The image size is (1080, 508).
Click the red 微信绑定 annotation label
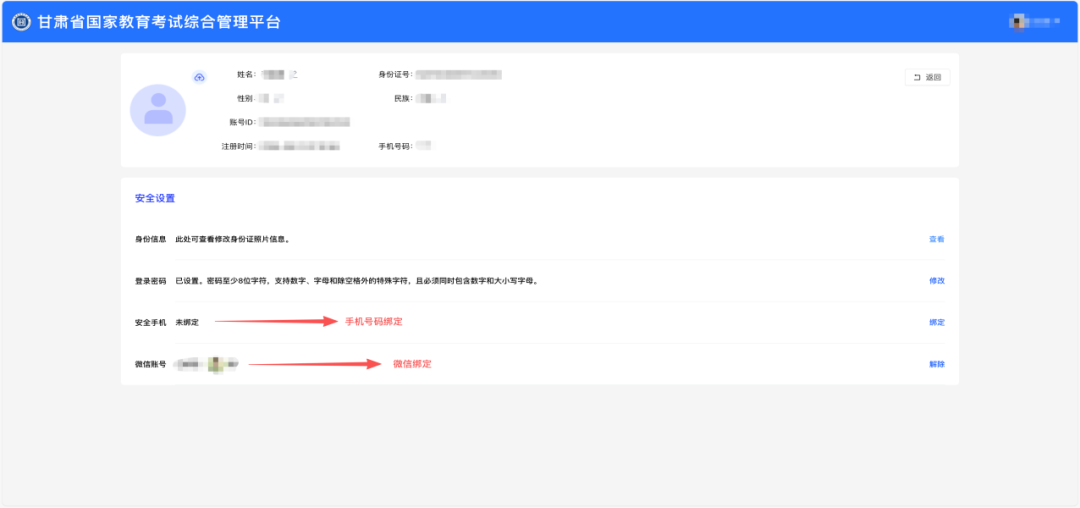pos(412,364)
